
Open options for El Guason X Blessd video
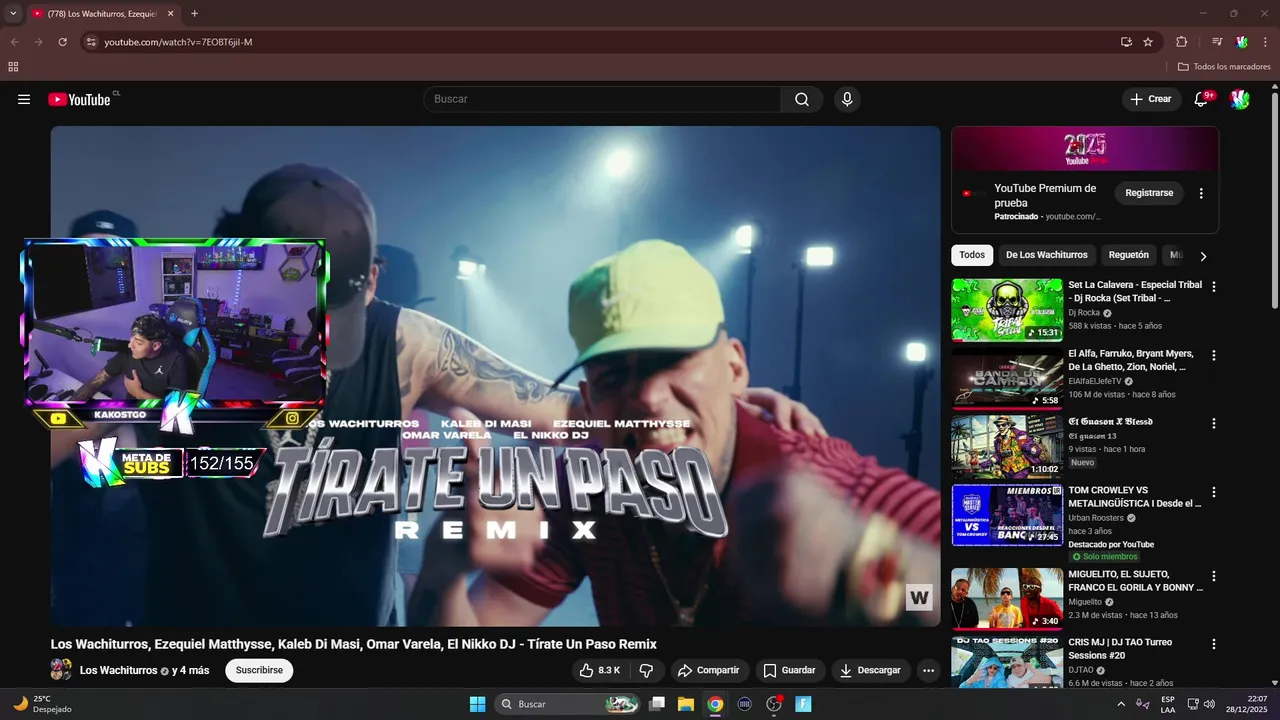pyautogui.click(x=1214, y=424)
